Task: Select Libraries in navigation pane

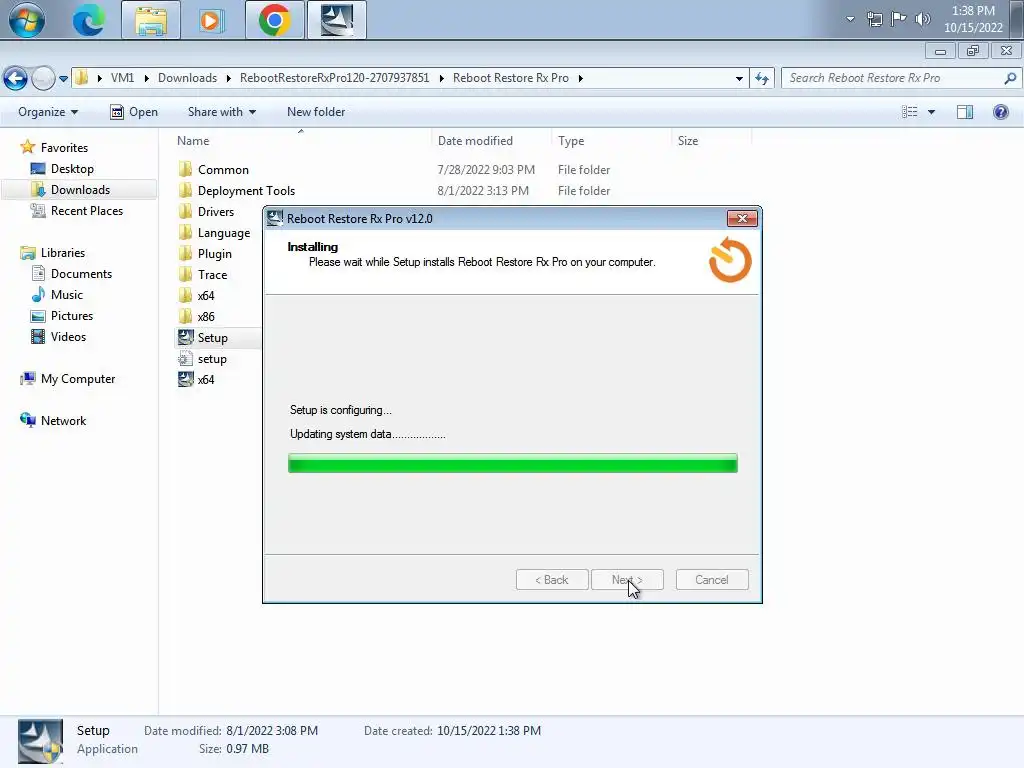Action: (63, 253)
